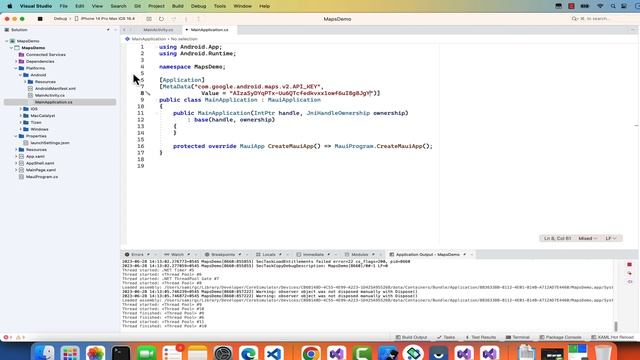Screen dimensions: 640x360
Task: Click the Finder icon in the dock
Action: point(44,353)
